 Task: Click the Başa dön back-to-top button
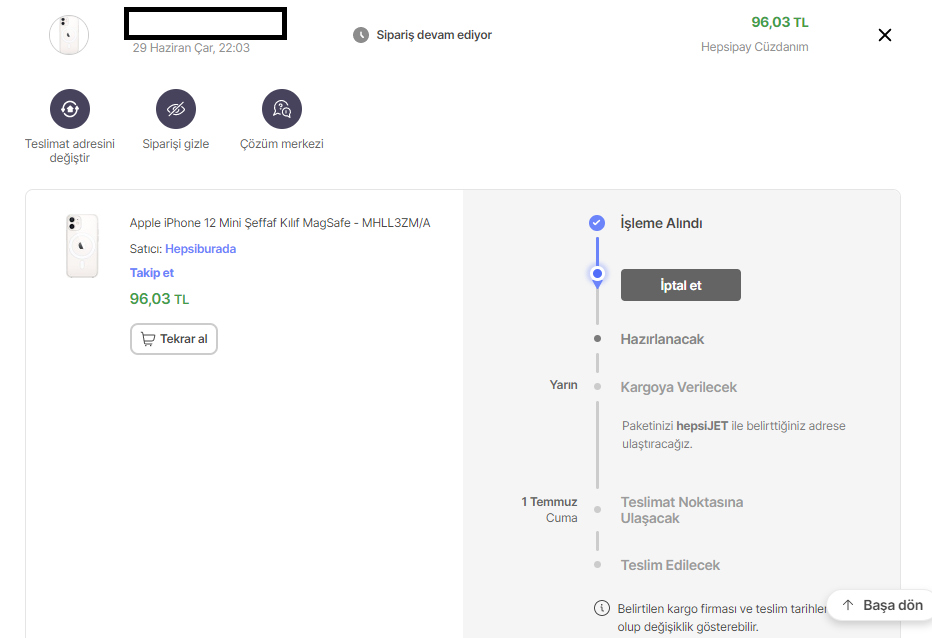click(x=880, y=605)
